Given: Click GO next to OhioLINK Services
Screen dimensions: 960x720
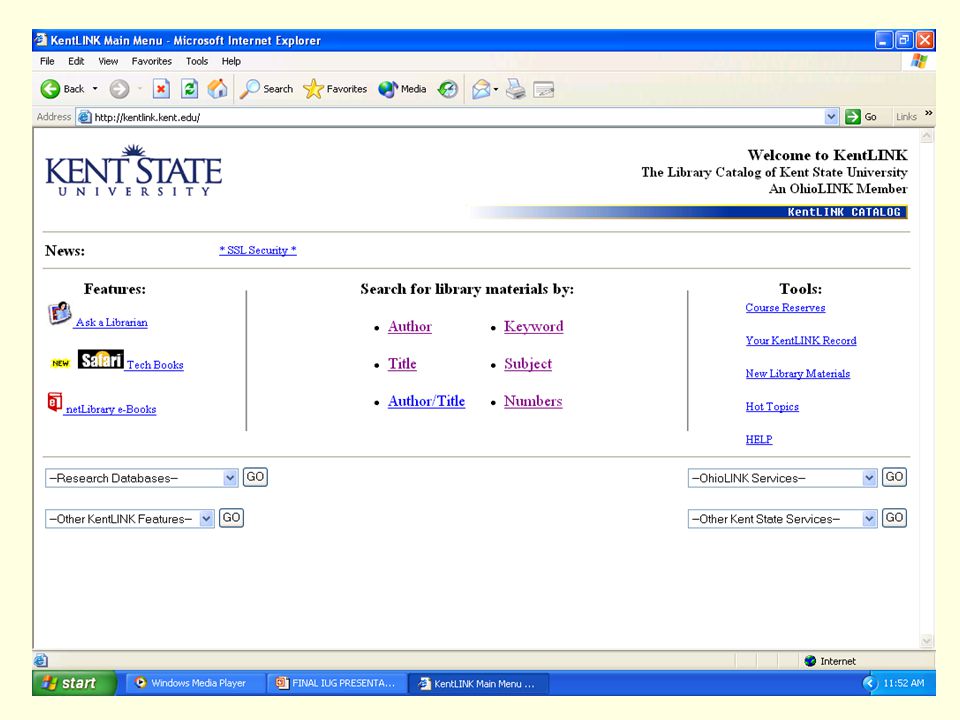Looking at the screenshot, I should point(894,477).
